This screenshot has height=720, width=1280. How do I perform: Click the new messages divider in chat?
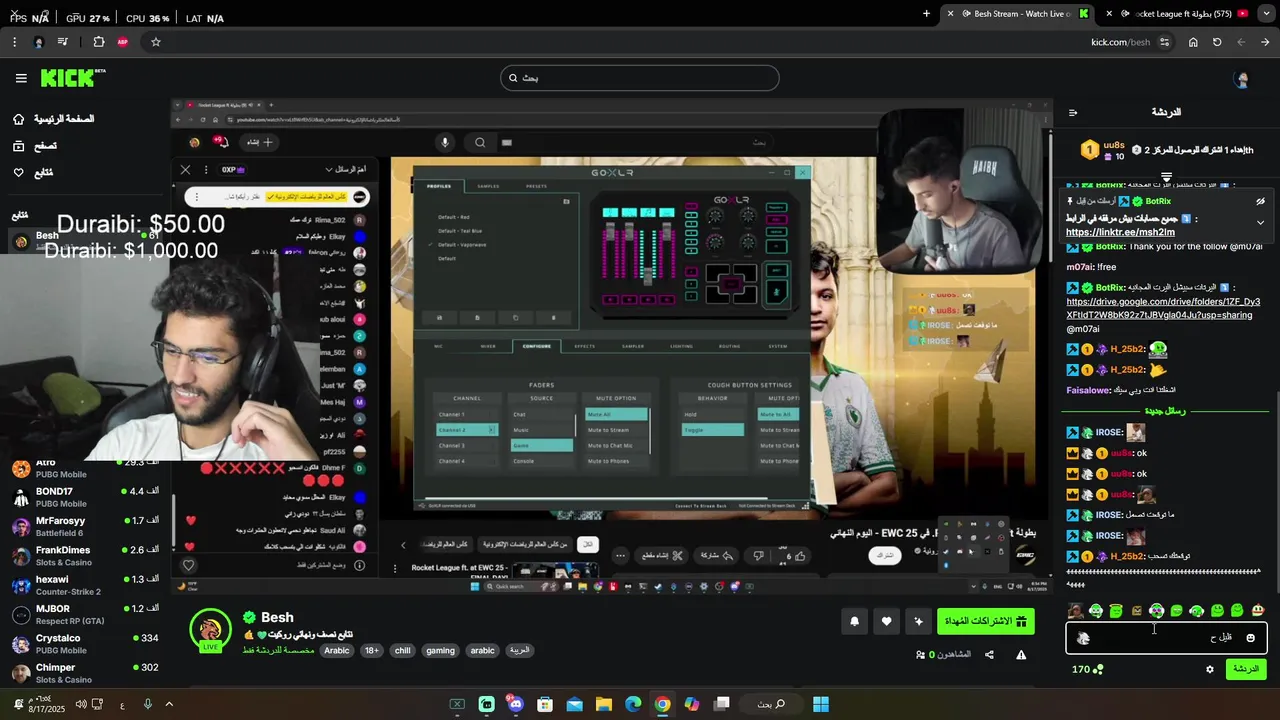[x=1165, y=411]
